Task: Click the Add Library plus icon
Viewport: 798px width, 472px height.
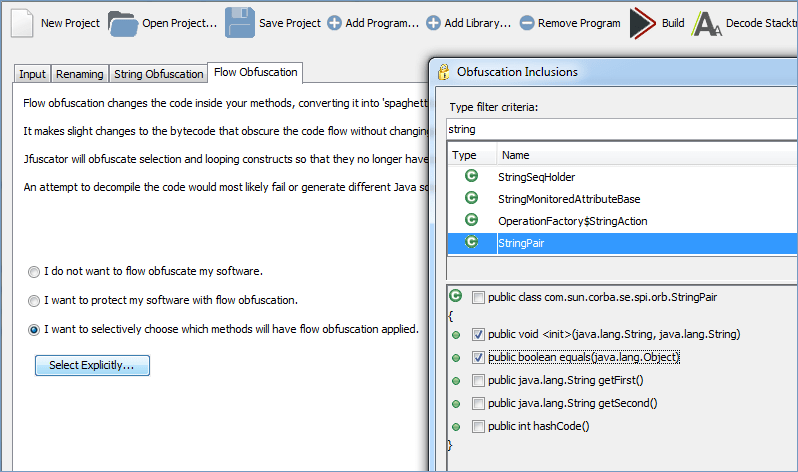Action: point(433,23)
